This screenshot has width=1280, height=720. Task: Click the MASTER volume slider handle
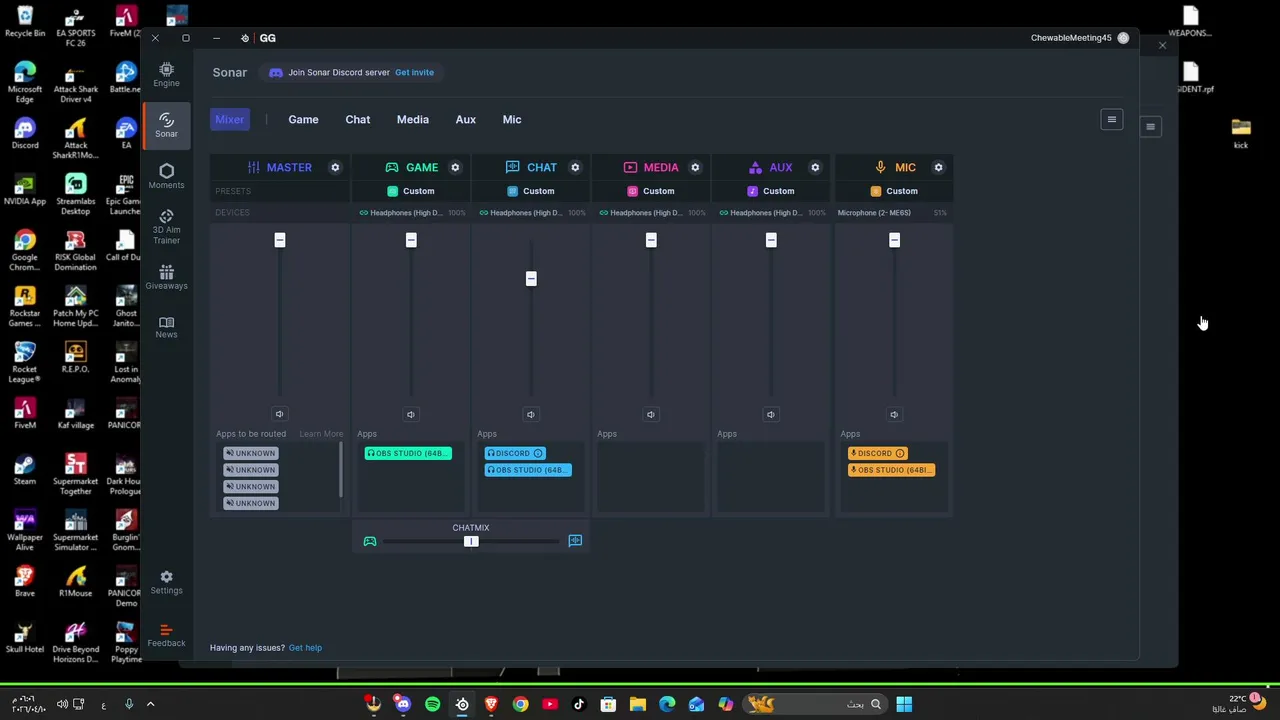point(280,240)
